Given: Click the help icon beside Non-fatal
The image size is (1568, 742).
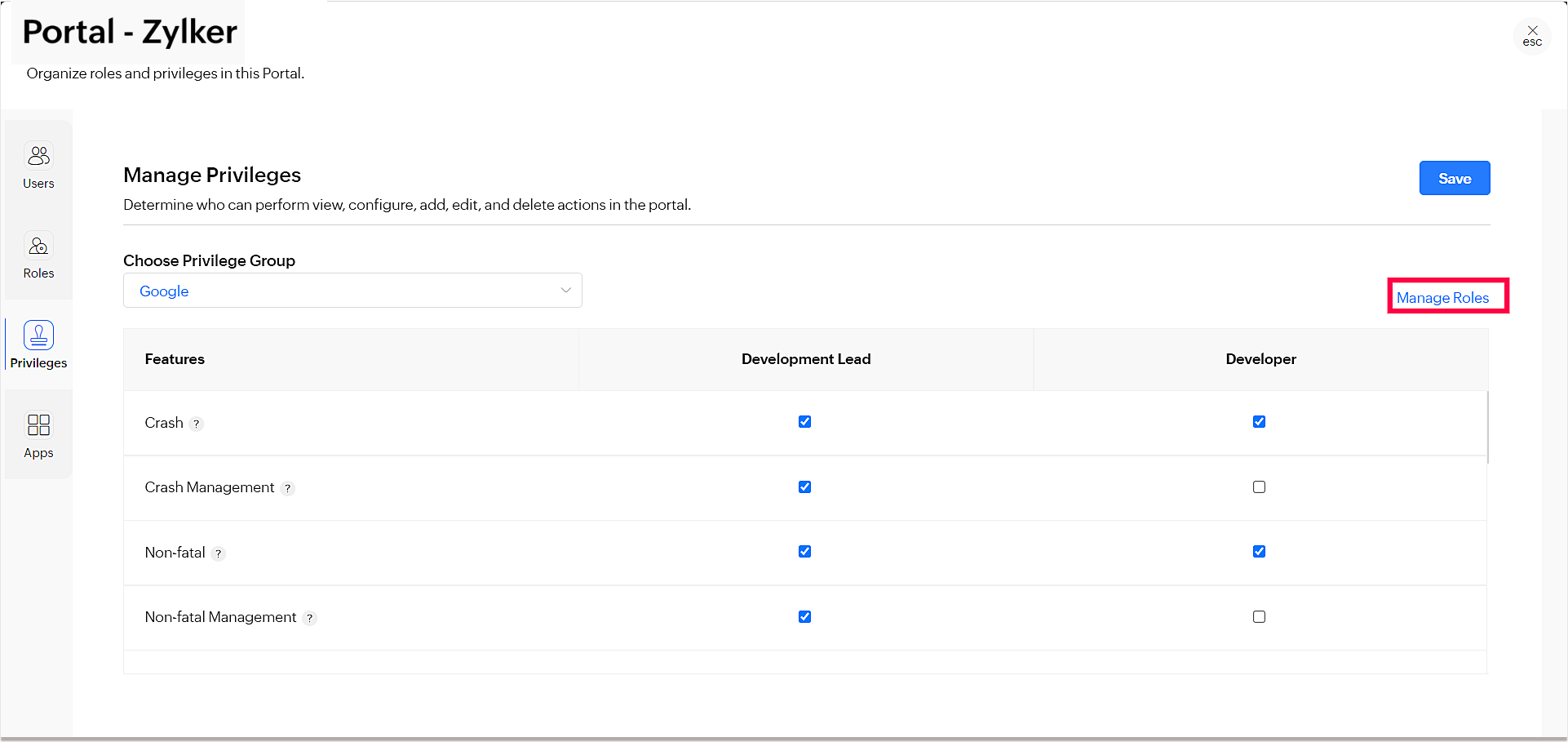Looking at the screenshot, I should point(218,553).
